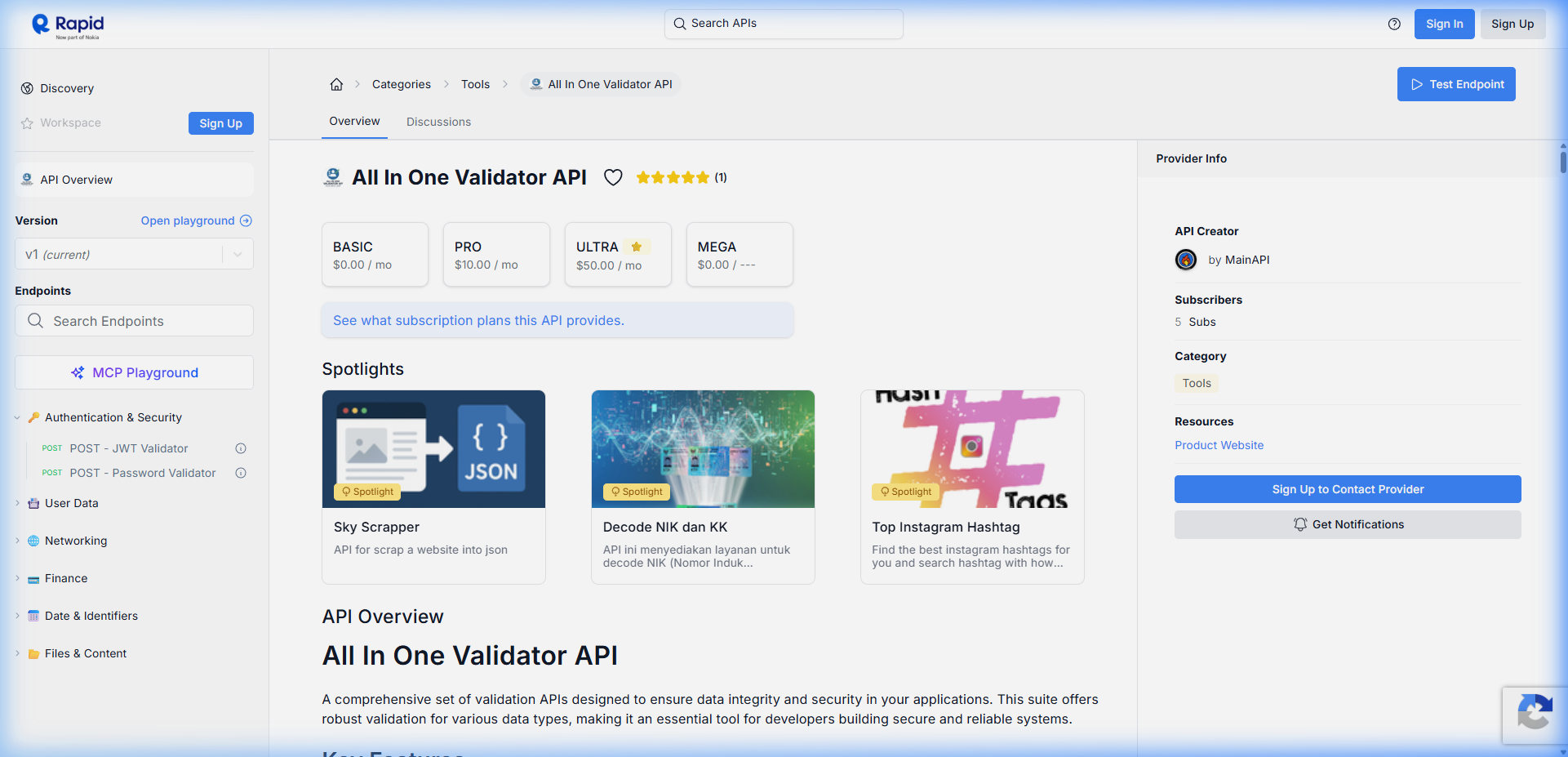
Task: Click the Date & Identifiers calendar icon
Action: pyautogui.click(x=33, y=616)
